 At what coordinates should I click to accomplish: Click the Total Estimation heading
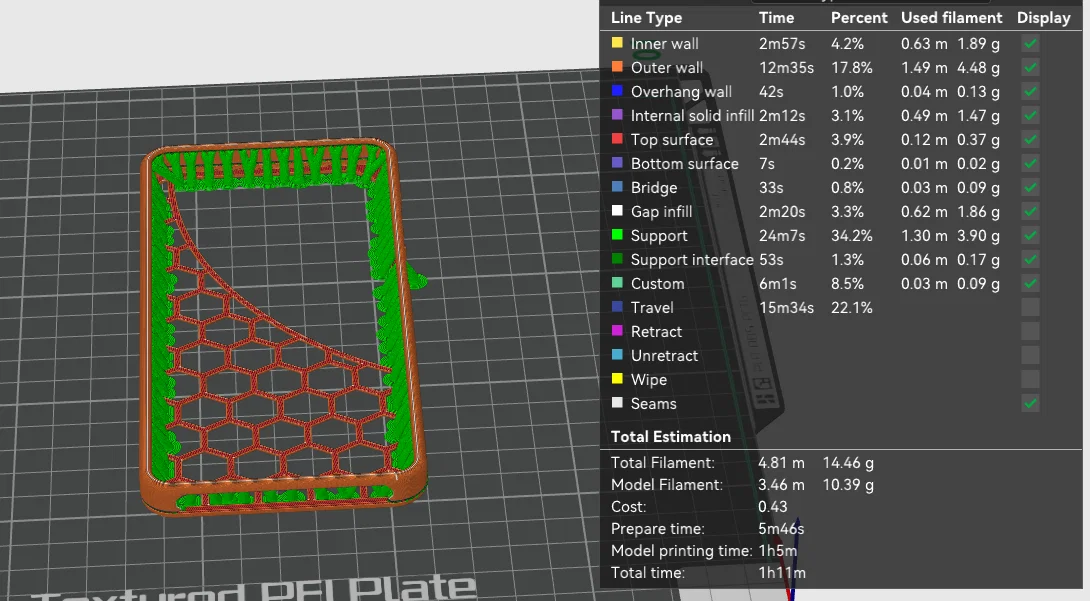click(671, 436)
